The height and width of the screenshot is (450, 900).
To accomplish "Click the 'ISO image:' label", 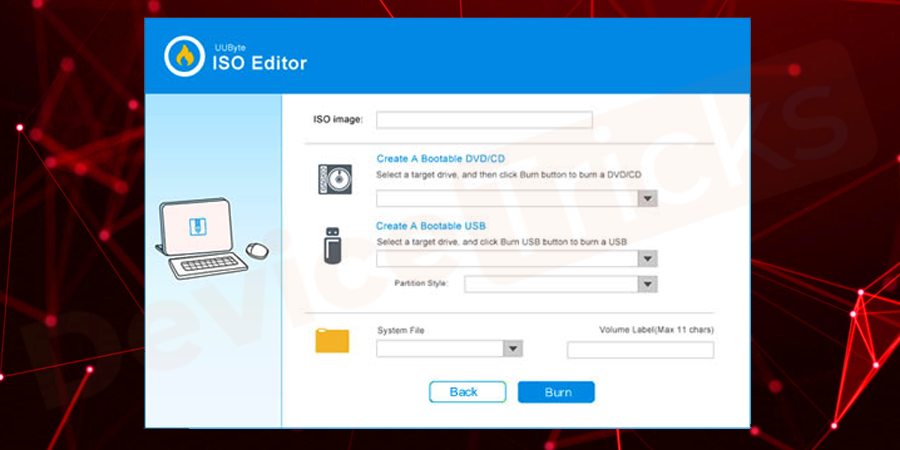I will 338,120.
